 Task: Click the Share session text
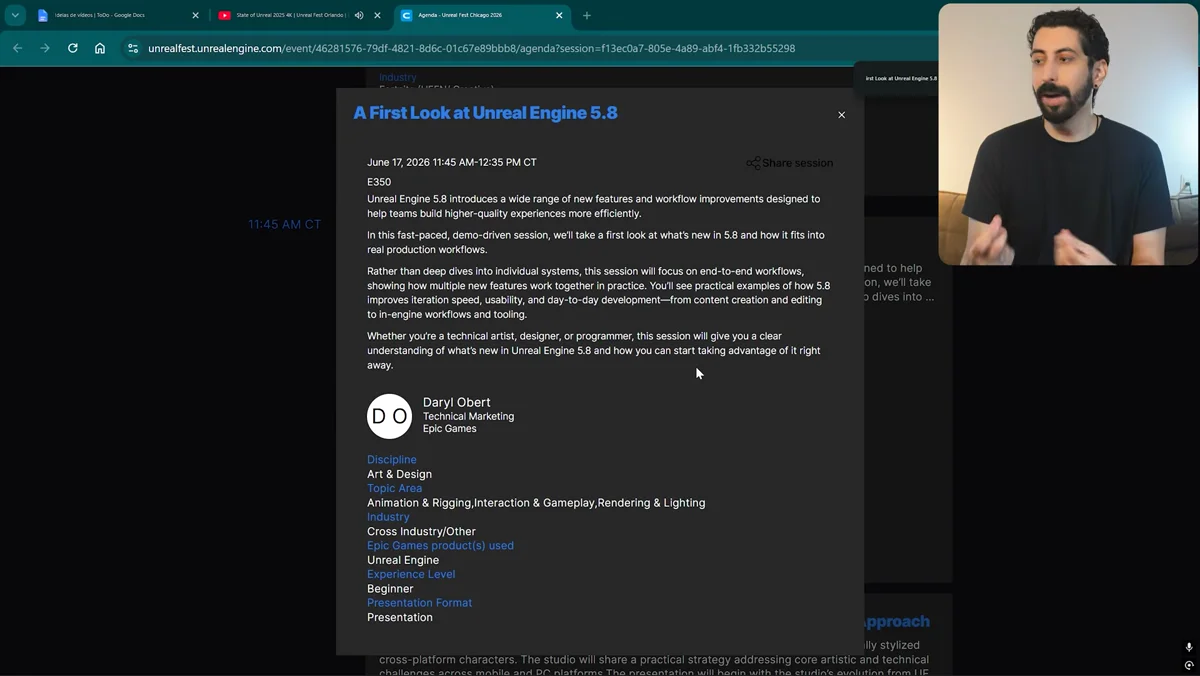(x=797, y=163)
